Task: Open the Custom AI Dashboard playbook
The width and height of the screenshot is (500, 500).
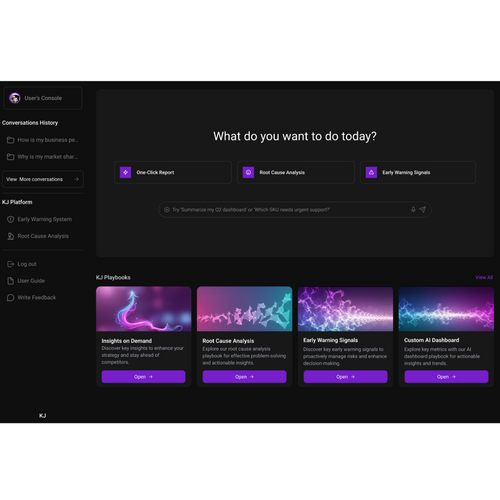Action: click(446, 377)
